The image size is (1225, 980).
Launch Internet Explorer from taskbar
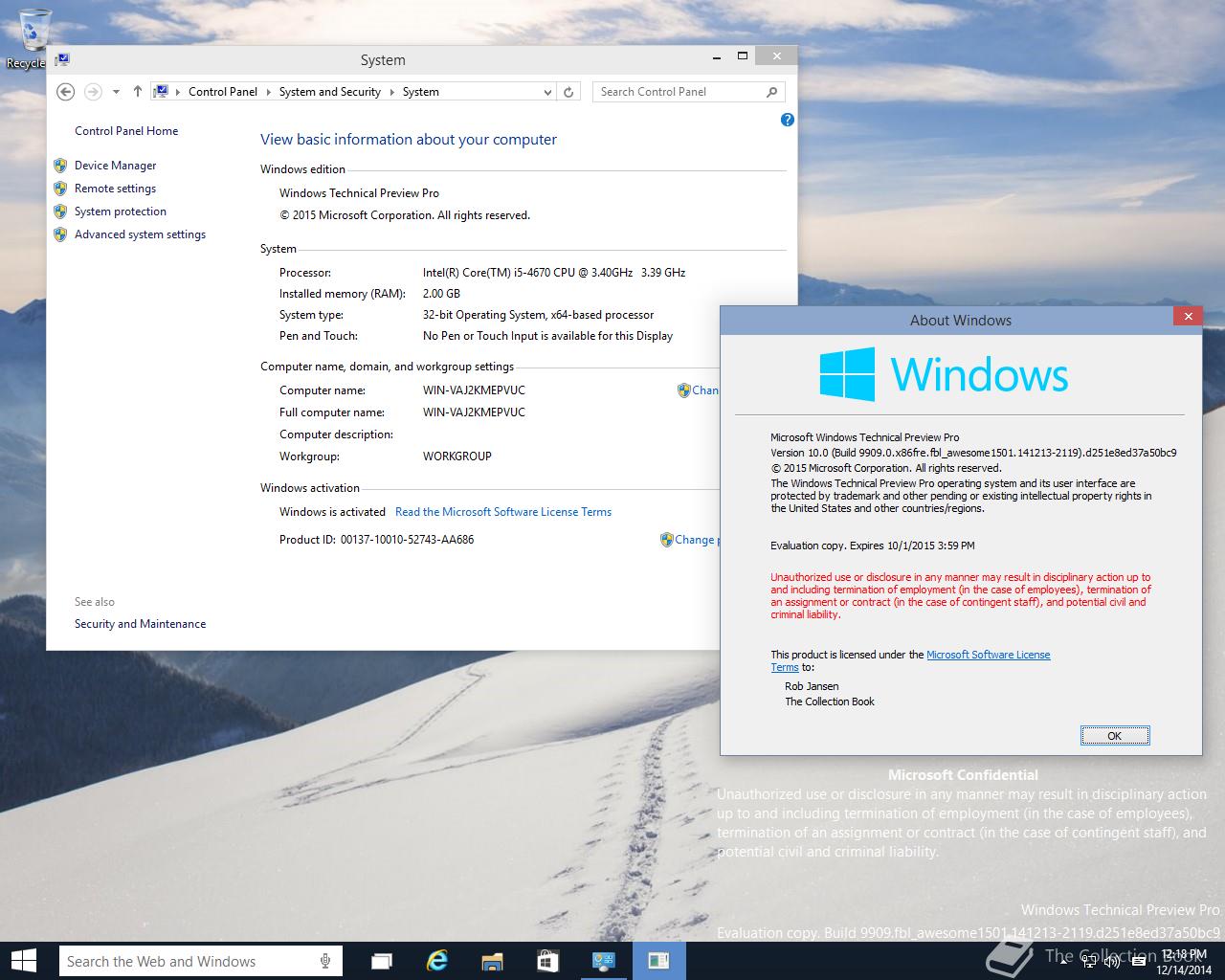437,961
